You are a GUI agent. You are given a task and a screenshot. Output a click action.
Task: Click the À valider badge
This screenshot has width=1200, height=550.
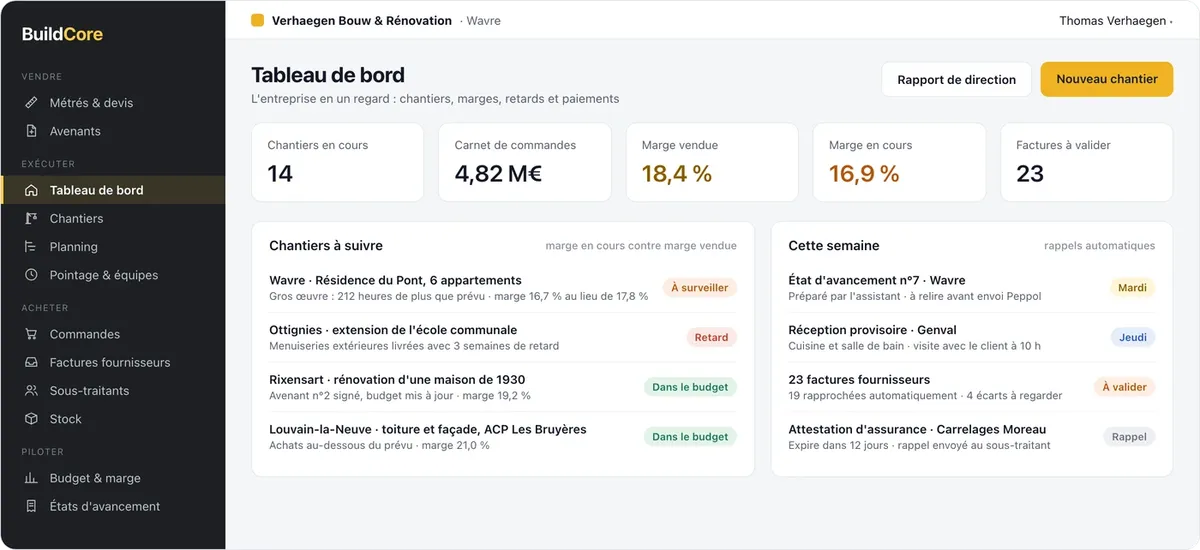1124,387
